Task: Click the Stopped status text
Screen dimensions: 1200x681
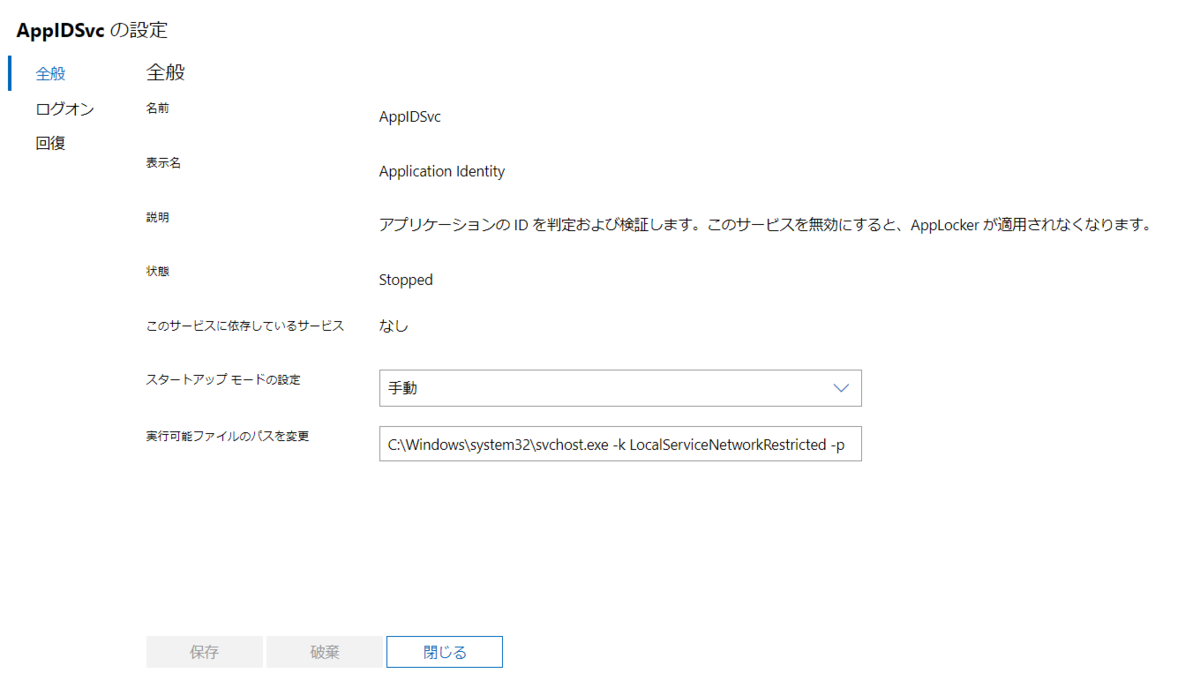Action: (x=405, y=279)
